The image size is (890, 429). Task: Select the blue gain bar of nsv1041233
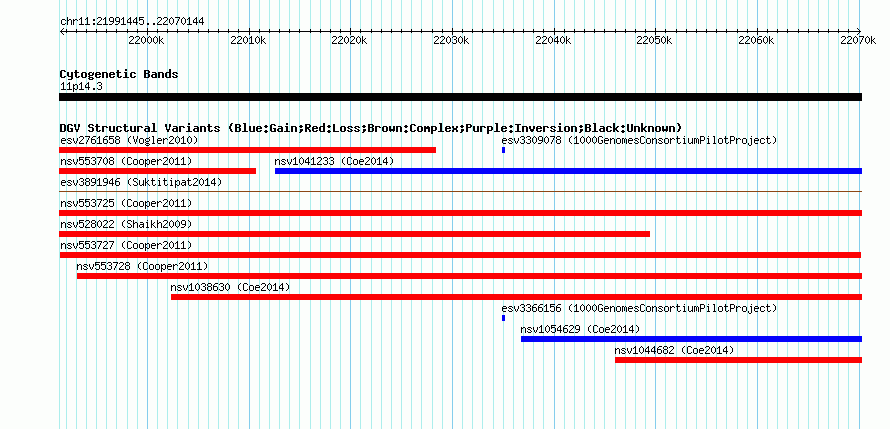tap(568, 171)
